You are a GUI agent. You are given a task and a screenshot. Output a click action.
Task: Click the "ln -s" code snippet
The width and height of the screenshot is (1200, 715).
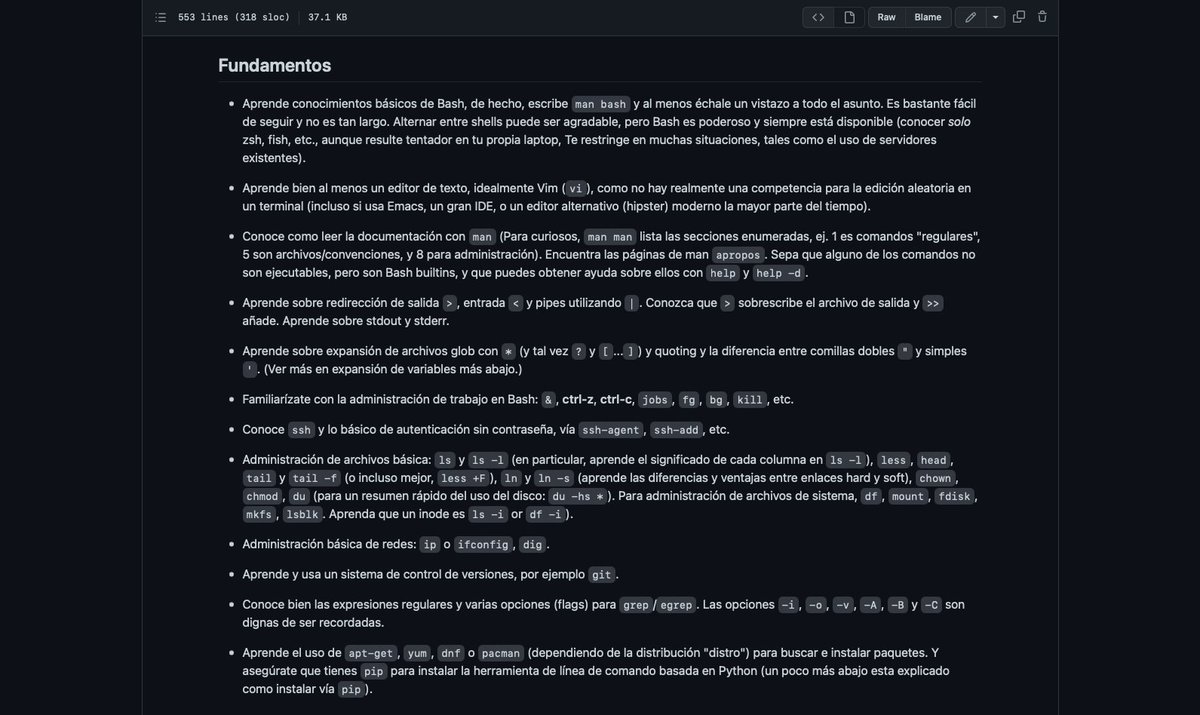tap(553, 478)
